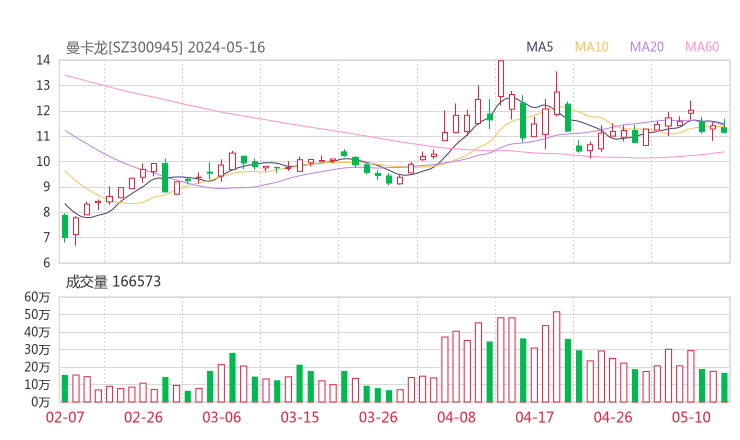This screenshot has height=440, width=740.
Task: Click the MA20 legend label
Action: [647, 47]
